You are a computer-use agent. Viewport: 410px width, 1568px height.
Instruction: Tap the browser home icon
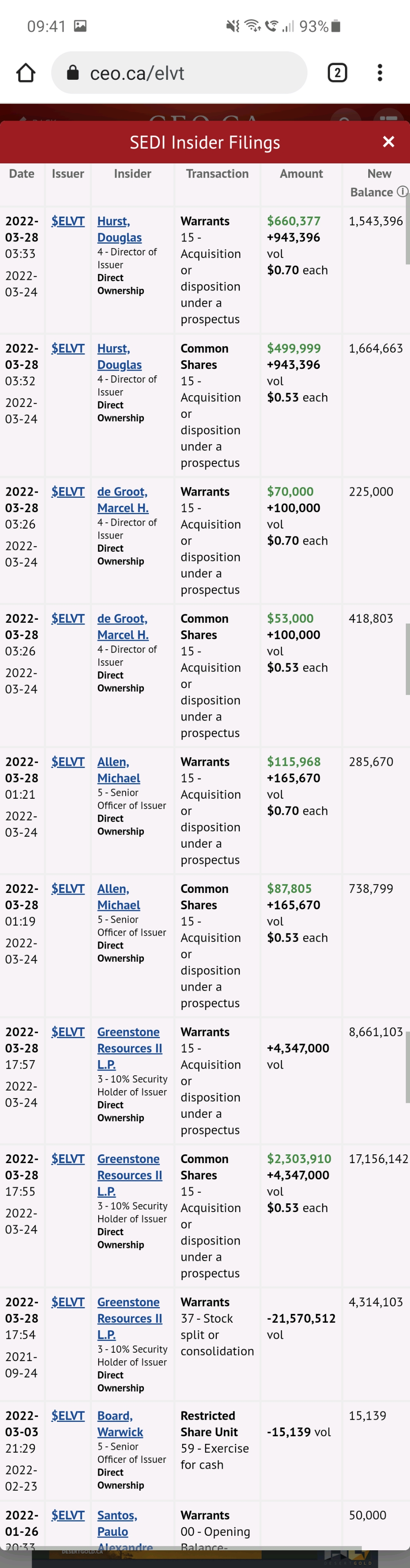tap(26, 73)
